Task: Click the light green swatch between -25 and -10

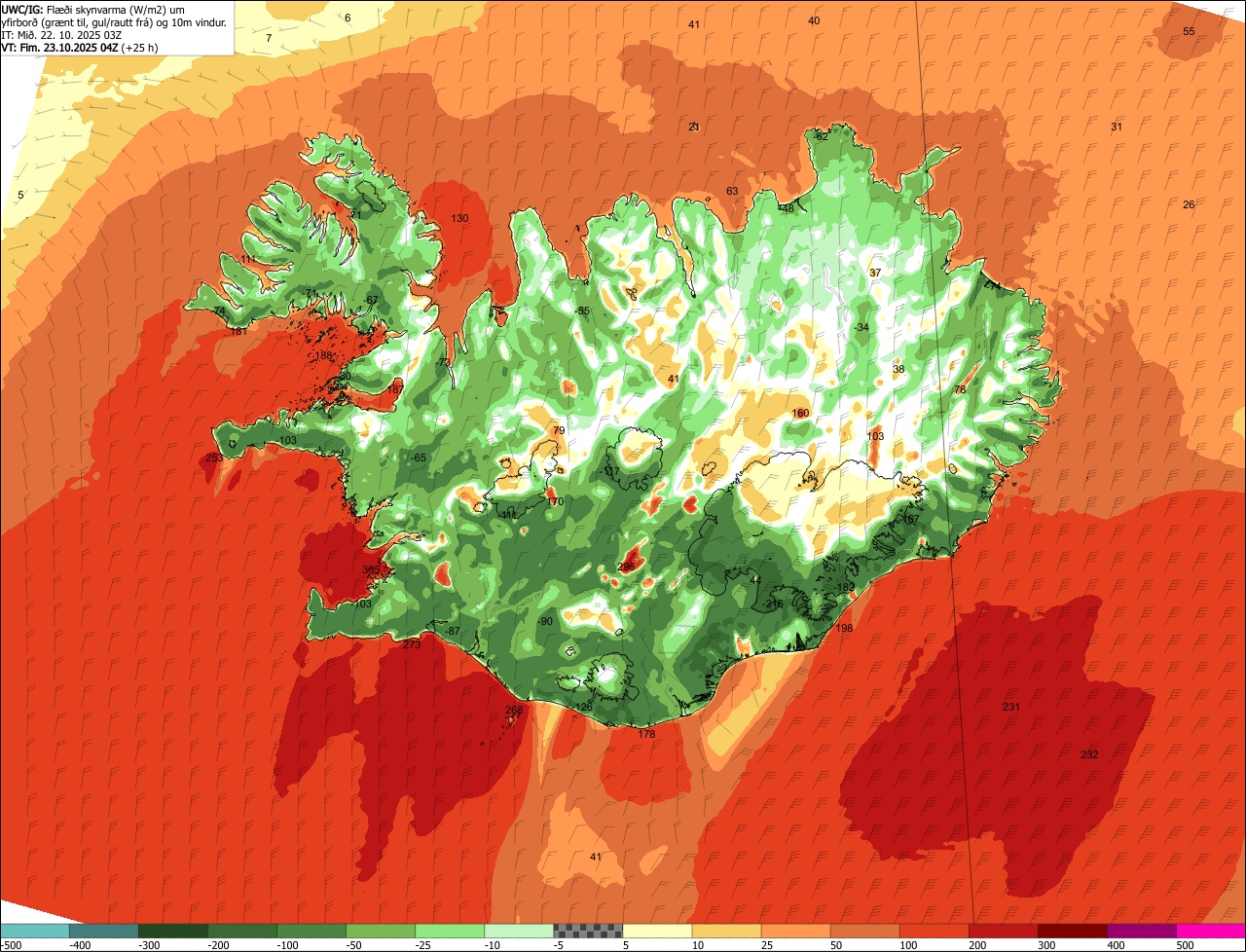Action: click(x=450, y=931)
